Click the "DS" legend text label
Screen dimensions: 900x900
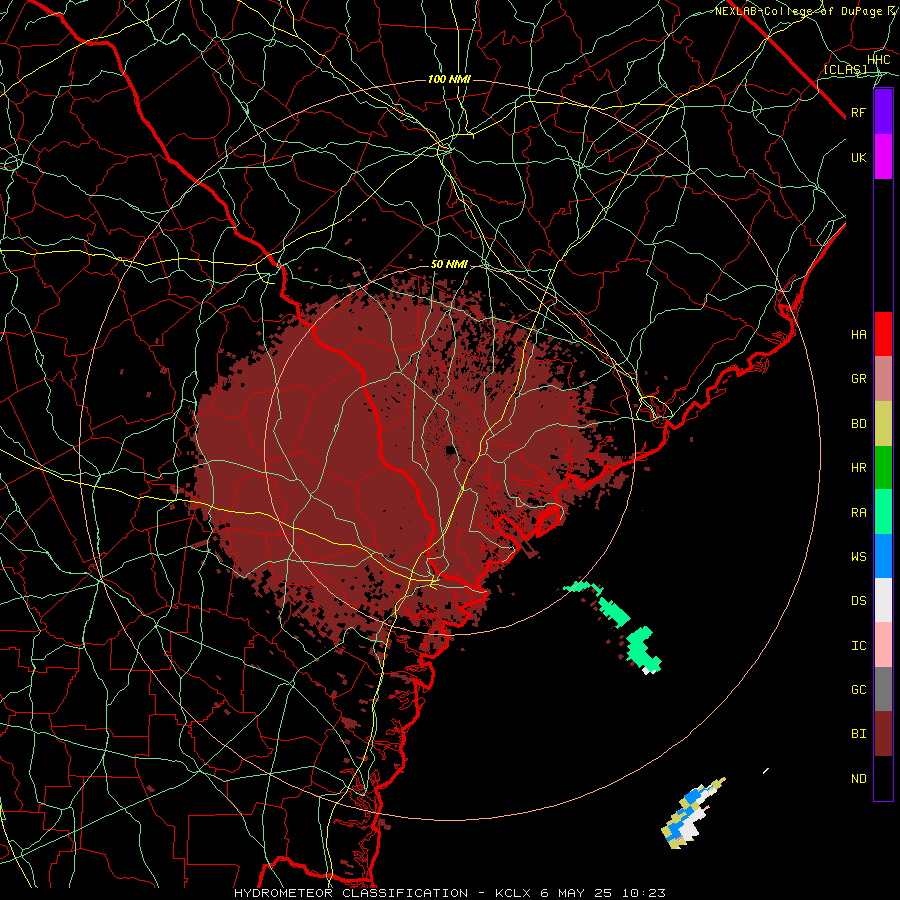[859, 601]
